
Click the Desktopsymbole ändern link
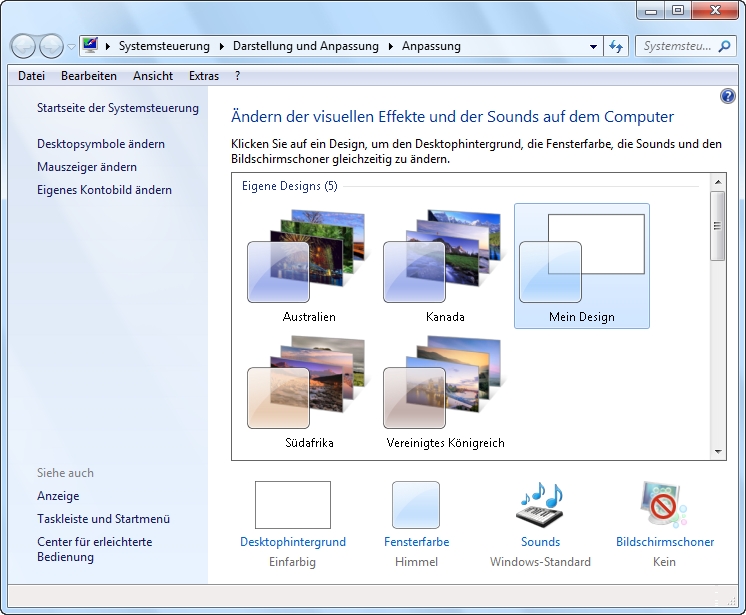point(101,144)
